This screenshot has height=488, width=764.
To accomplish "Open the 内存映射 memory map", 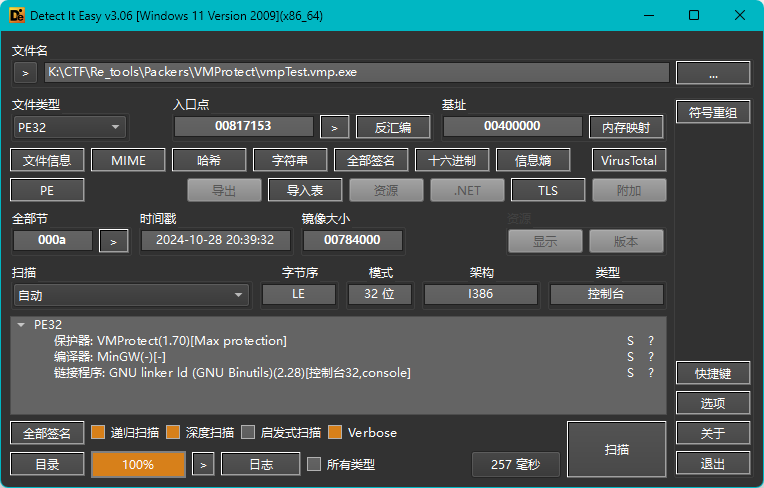I will [x=626, y=128].
